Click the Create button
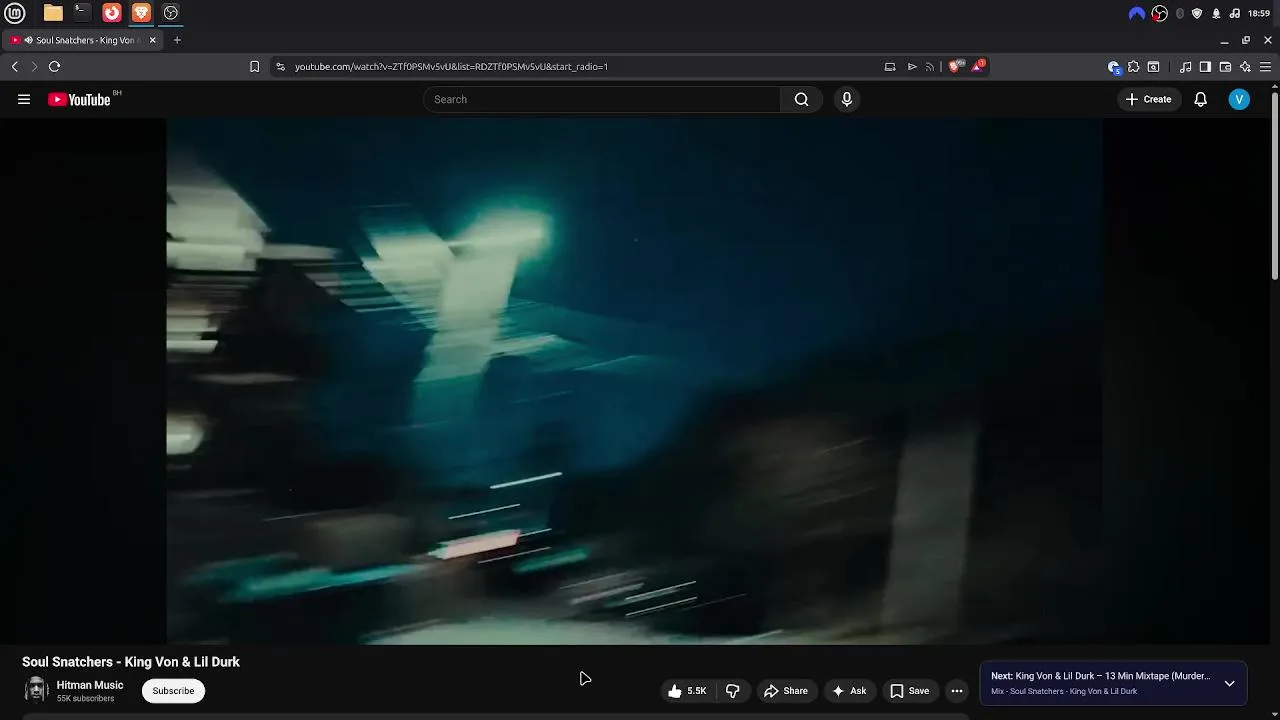The width and height of the screenshot is (1280, 720). point(1149,99)
